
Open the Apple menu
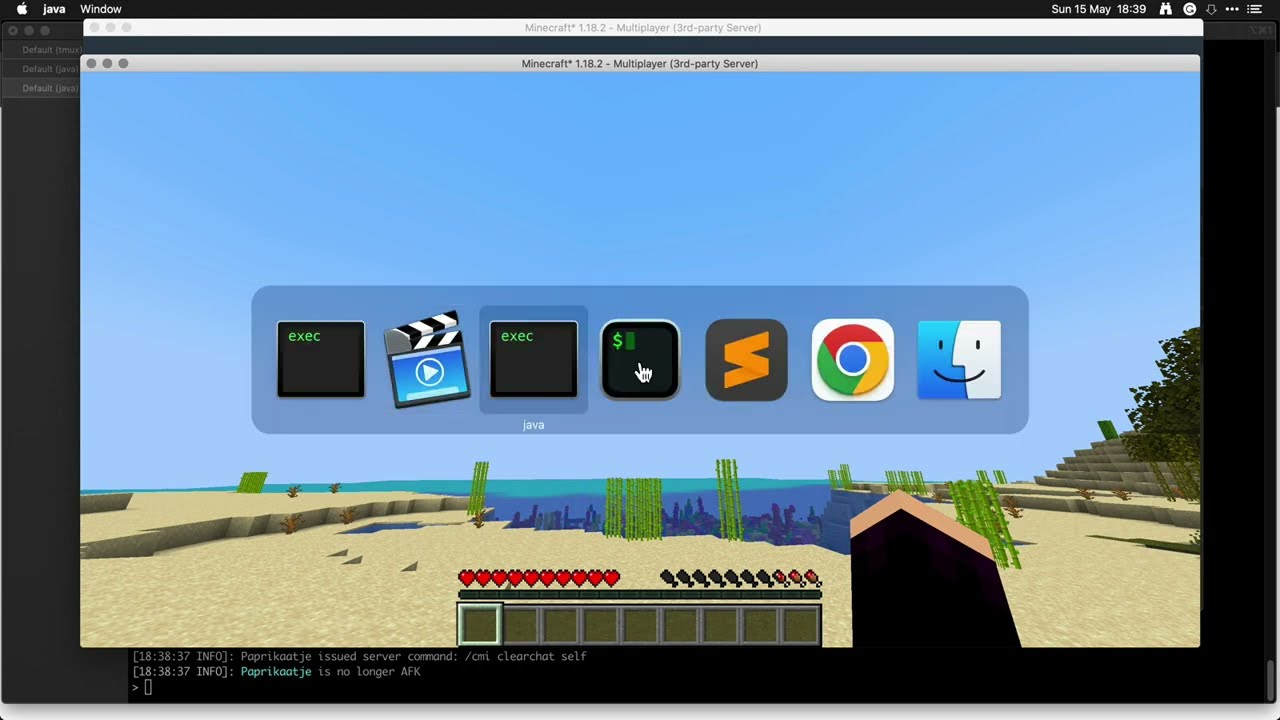pos(22,9)
